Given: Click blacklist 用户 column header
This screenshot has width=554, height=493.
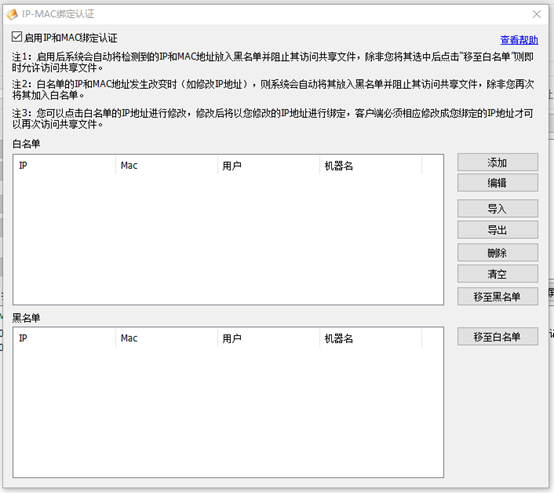Looking at the screenshot, I should coord(269,338).
